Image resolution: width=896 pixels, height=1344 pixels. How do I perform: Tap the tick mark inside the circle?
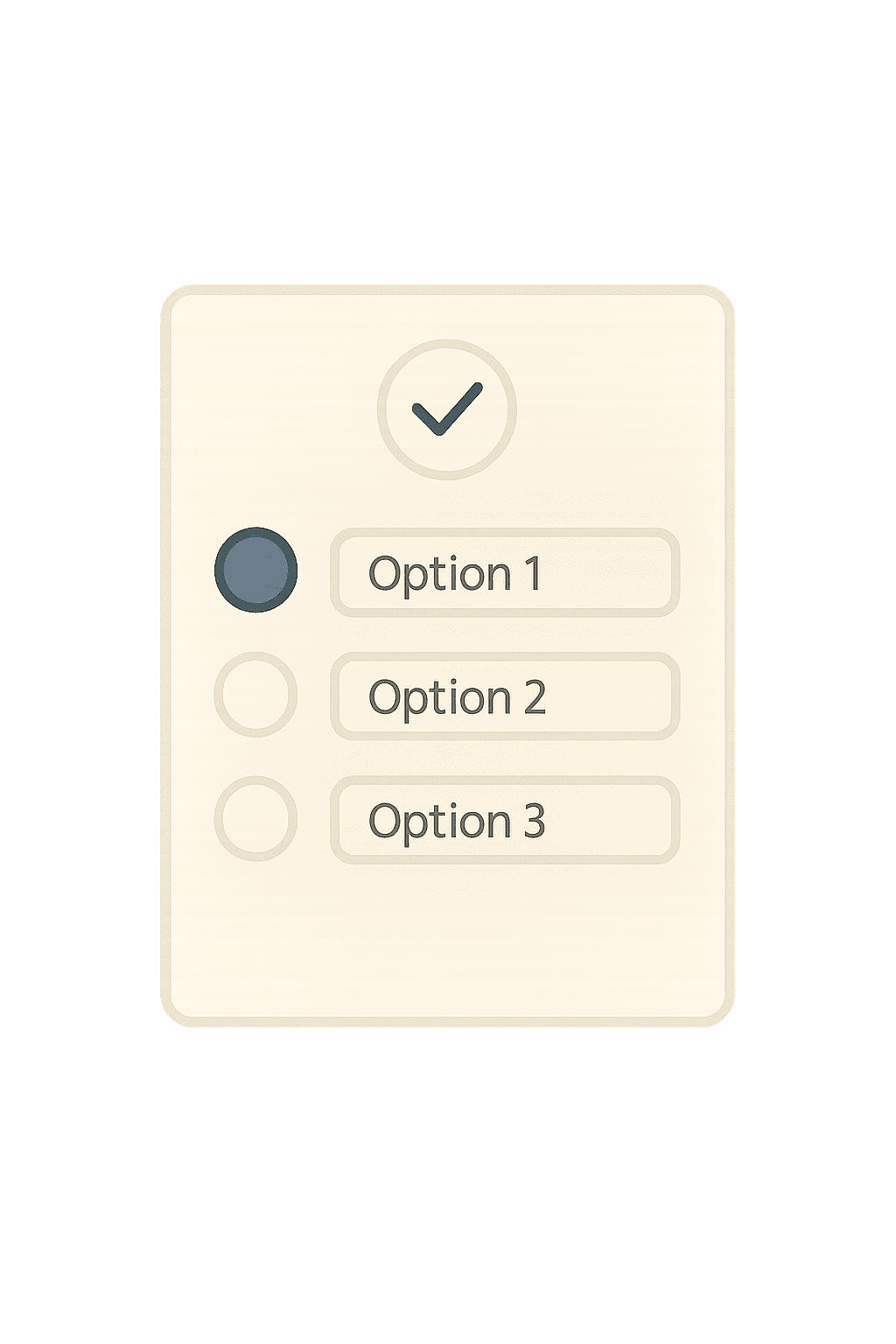click(x=447, y=409)
